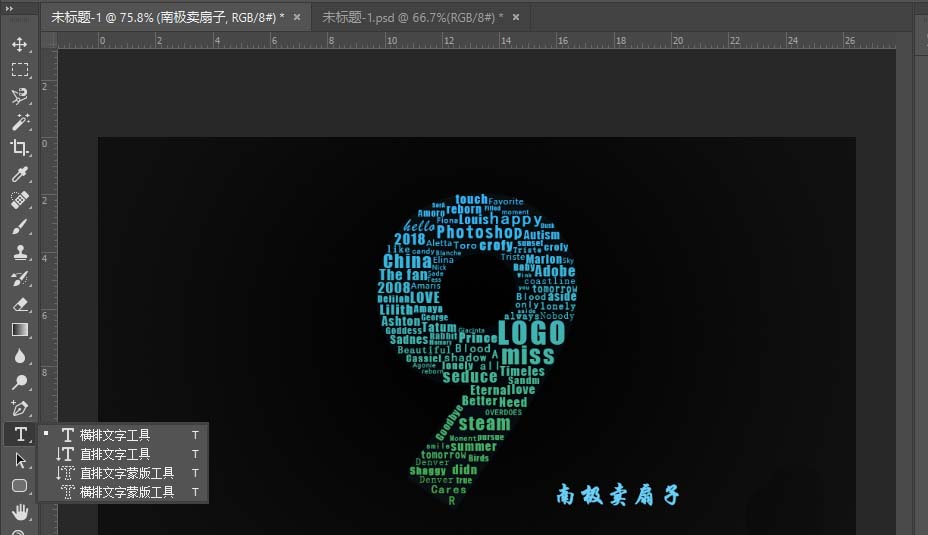
Task: Select the Hand tool
Action: tap(20, 512)
